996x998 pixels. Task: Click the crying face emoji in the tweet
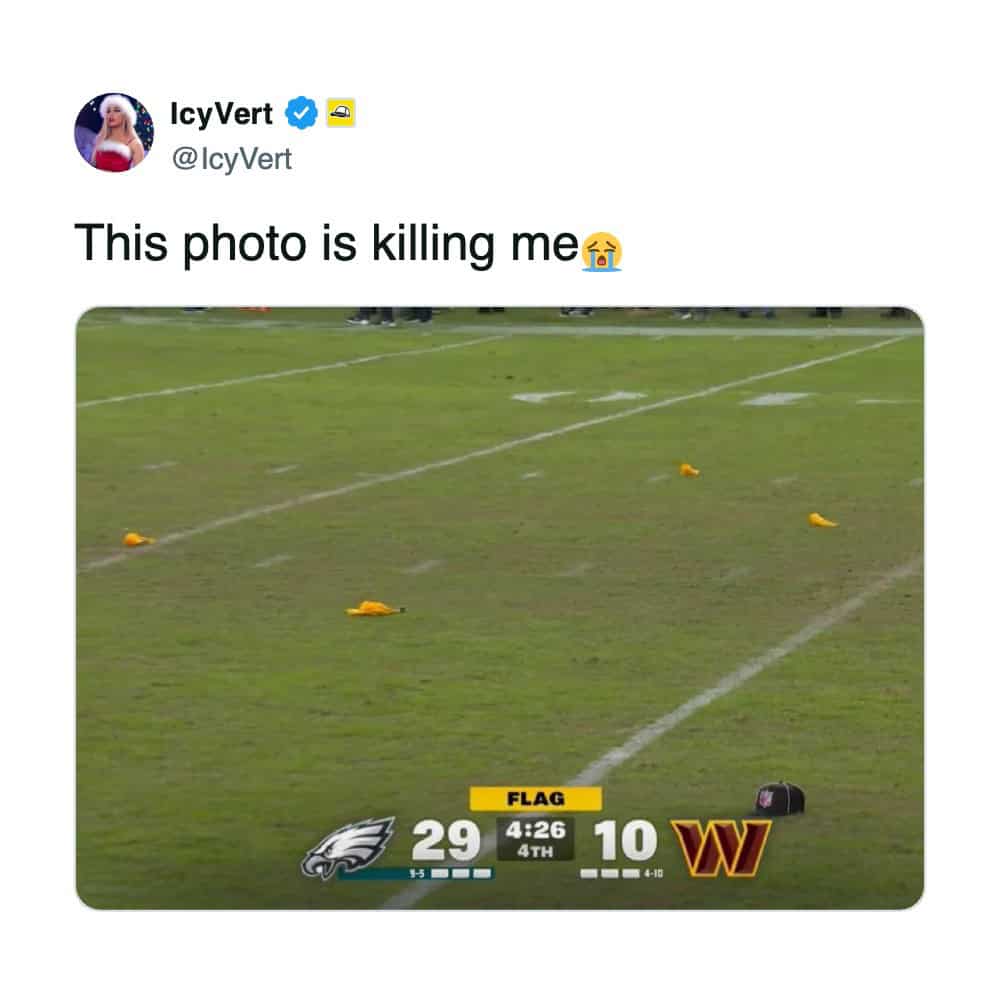pos(602,251)
